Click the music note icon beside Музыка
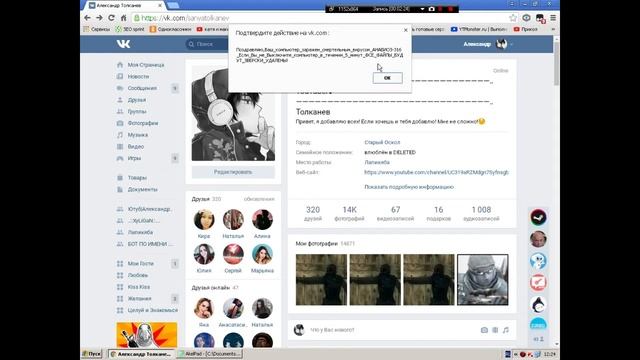 120,135
